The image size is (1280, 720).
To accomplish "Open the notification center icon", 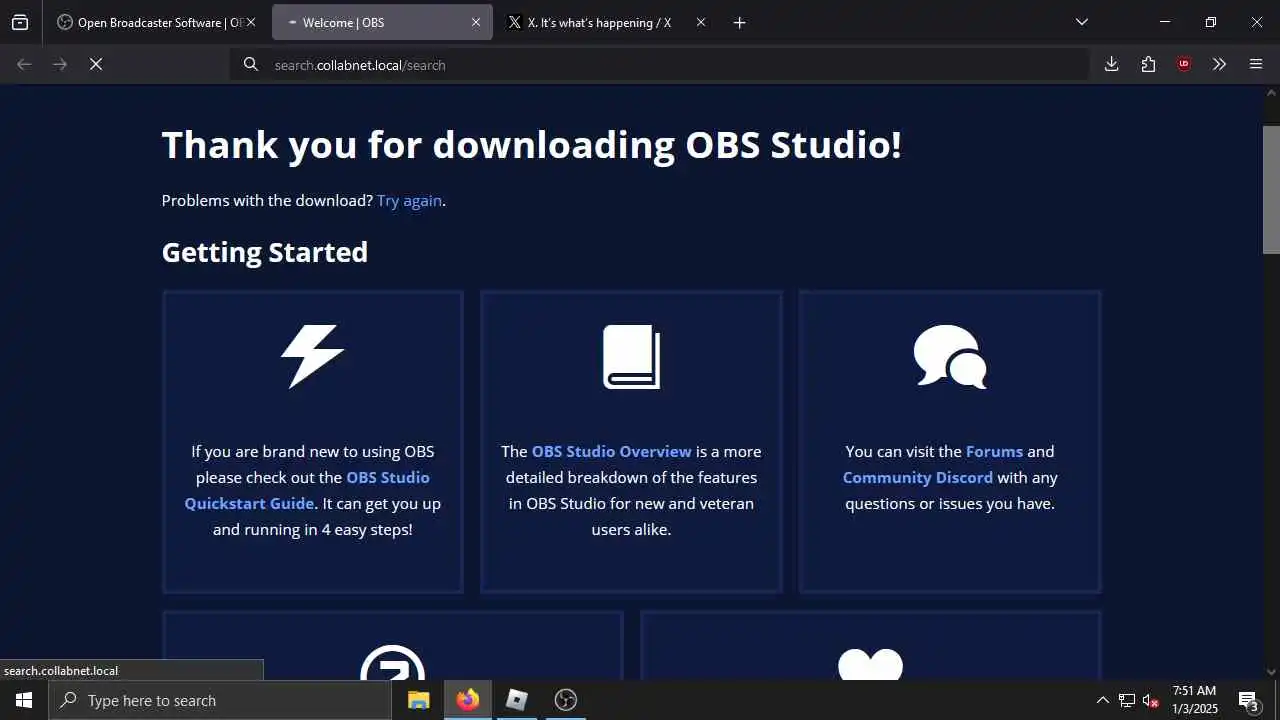I will click(1248, 700).
